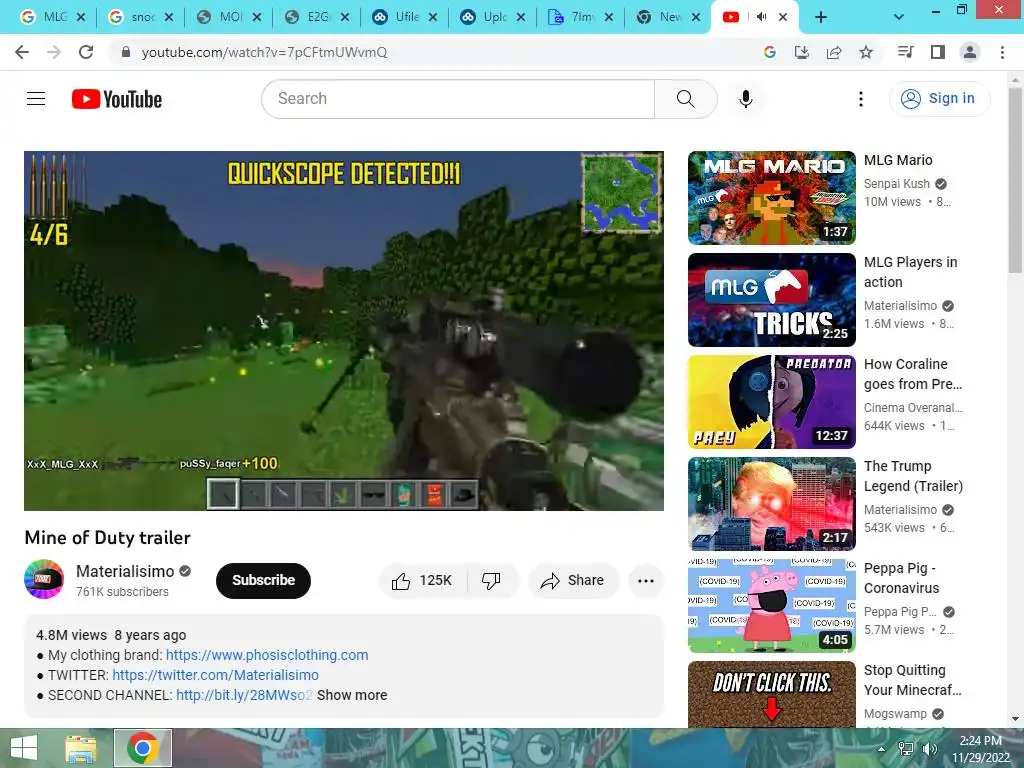Screen dimensions: 1024x768
Task: Subscribe to Materialisimo channel
Action: point(263,581)
